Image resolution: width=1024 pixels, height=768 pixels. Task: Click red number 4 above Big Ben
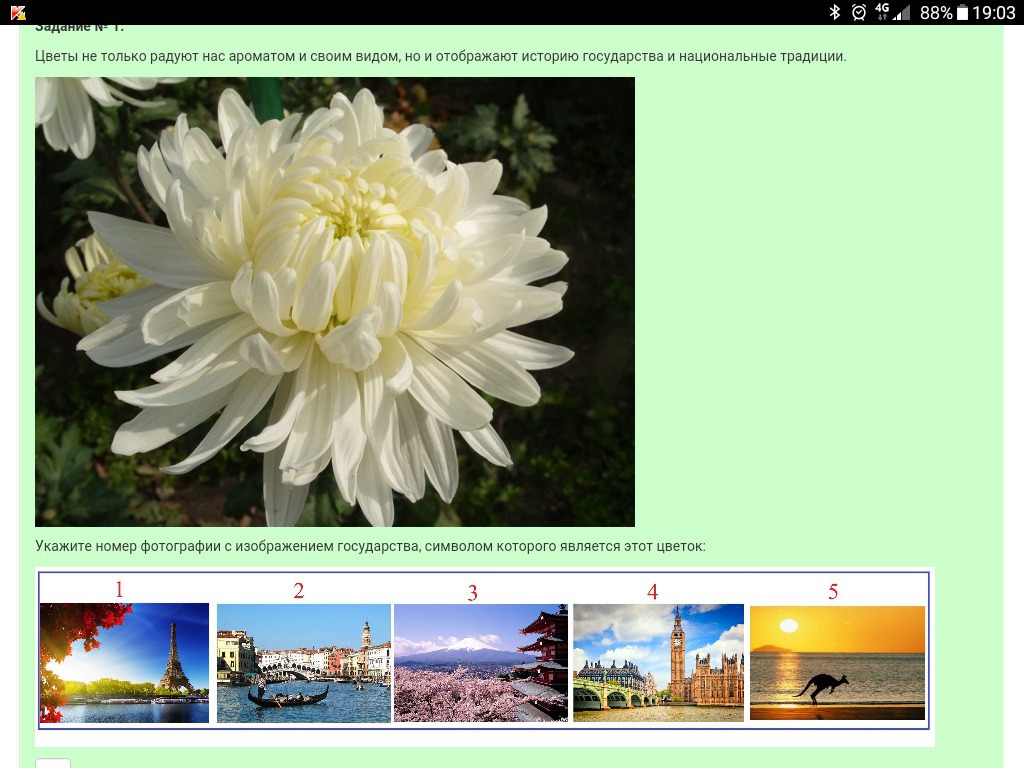[652, 592]
